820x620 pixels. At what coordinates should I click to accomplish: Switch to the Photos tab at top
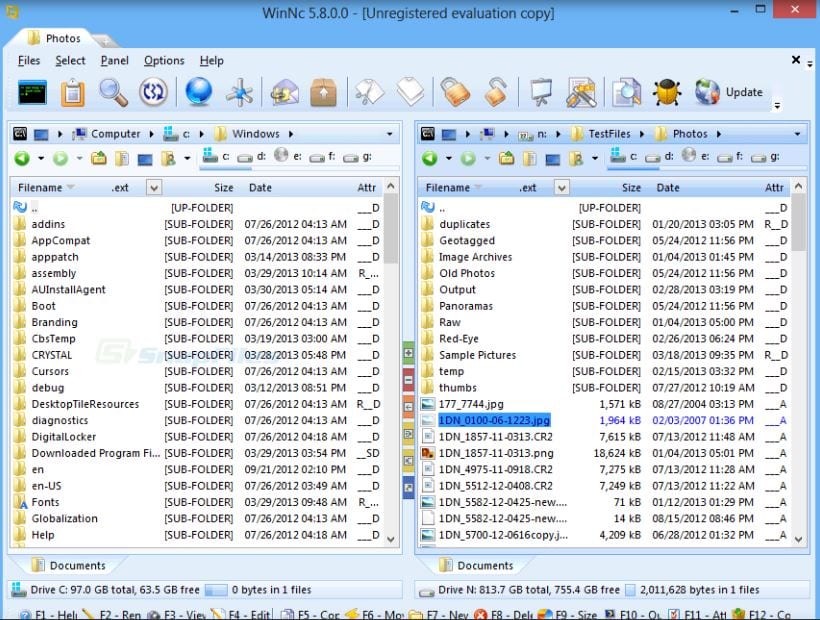point(54,38)
